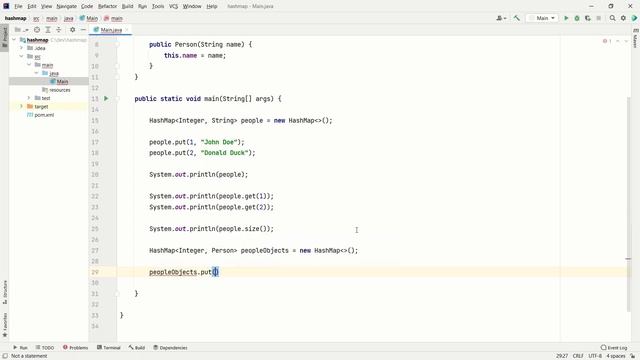Click the Stop process icon
Screen dimensions: 640x360
599,18
